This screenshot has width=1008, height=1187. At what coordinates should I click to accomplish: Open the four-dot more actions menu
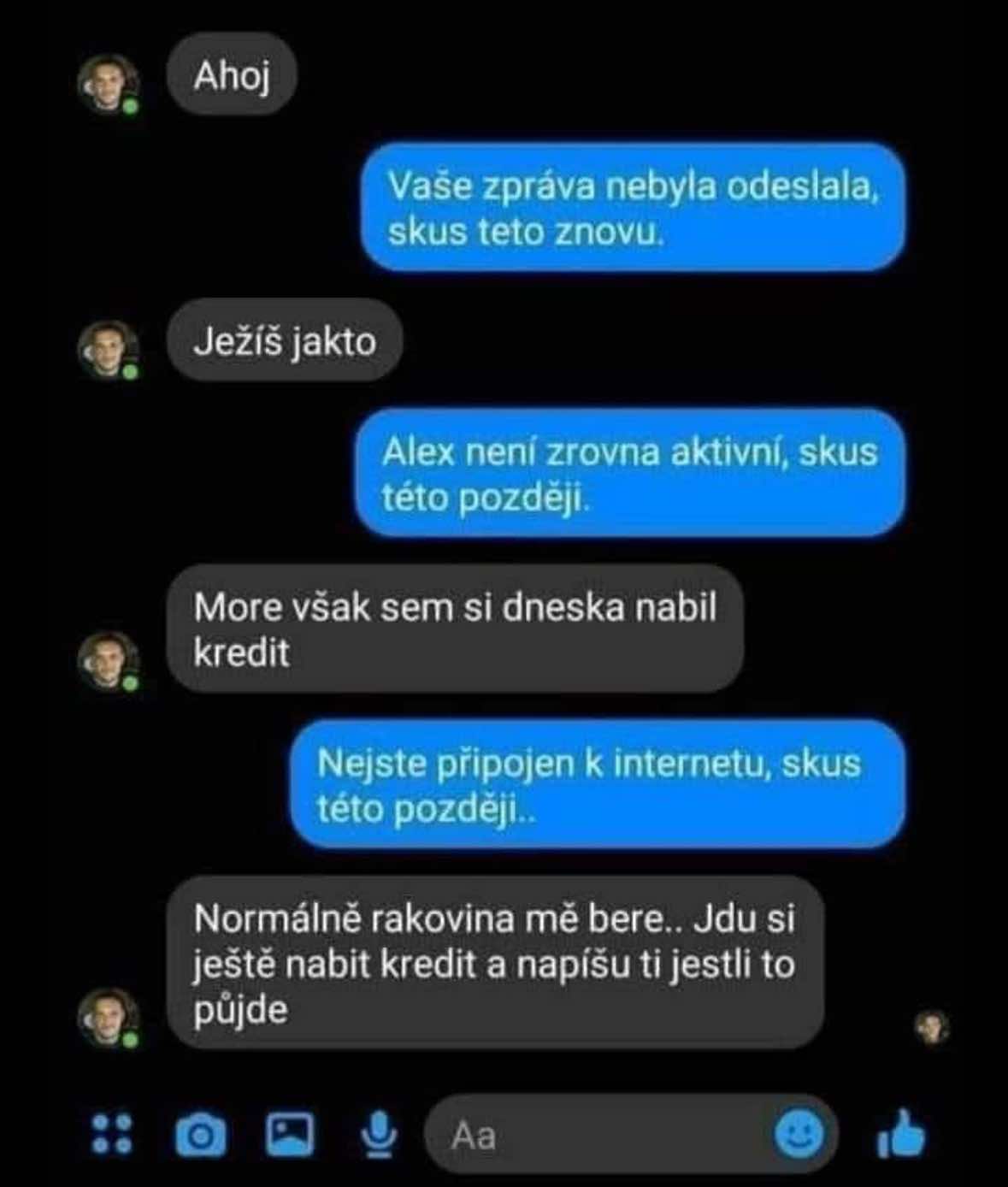pos(112,1134)
